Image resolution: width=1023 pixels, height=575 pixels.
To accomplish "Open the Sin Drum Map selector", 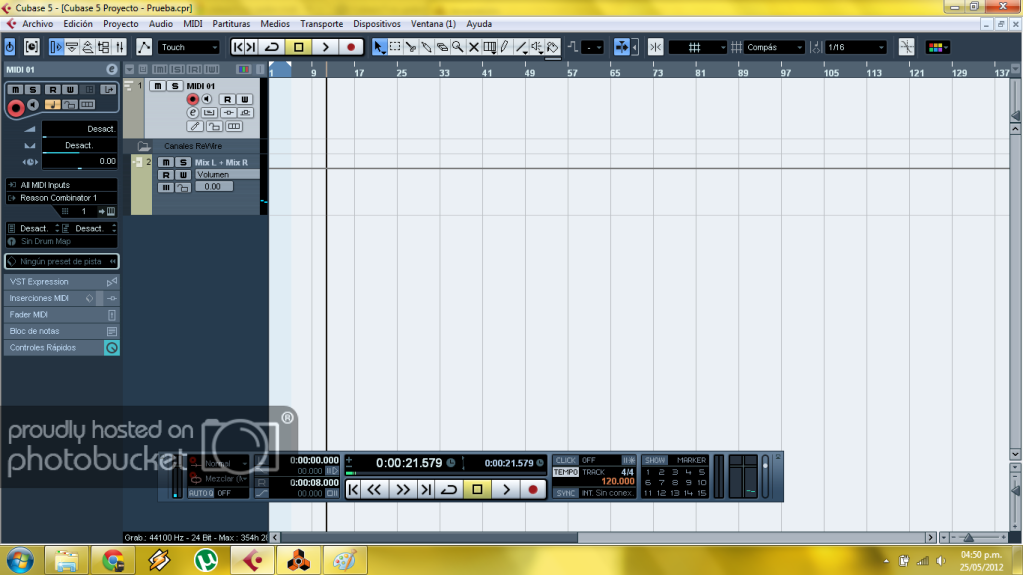I will coord(62,241).
